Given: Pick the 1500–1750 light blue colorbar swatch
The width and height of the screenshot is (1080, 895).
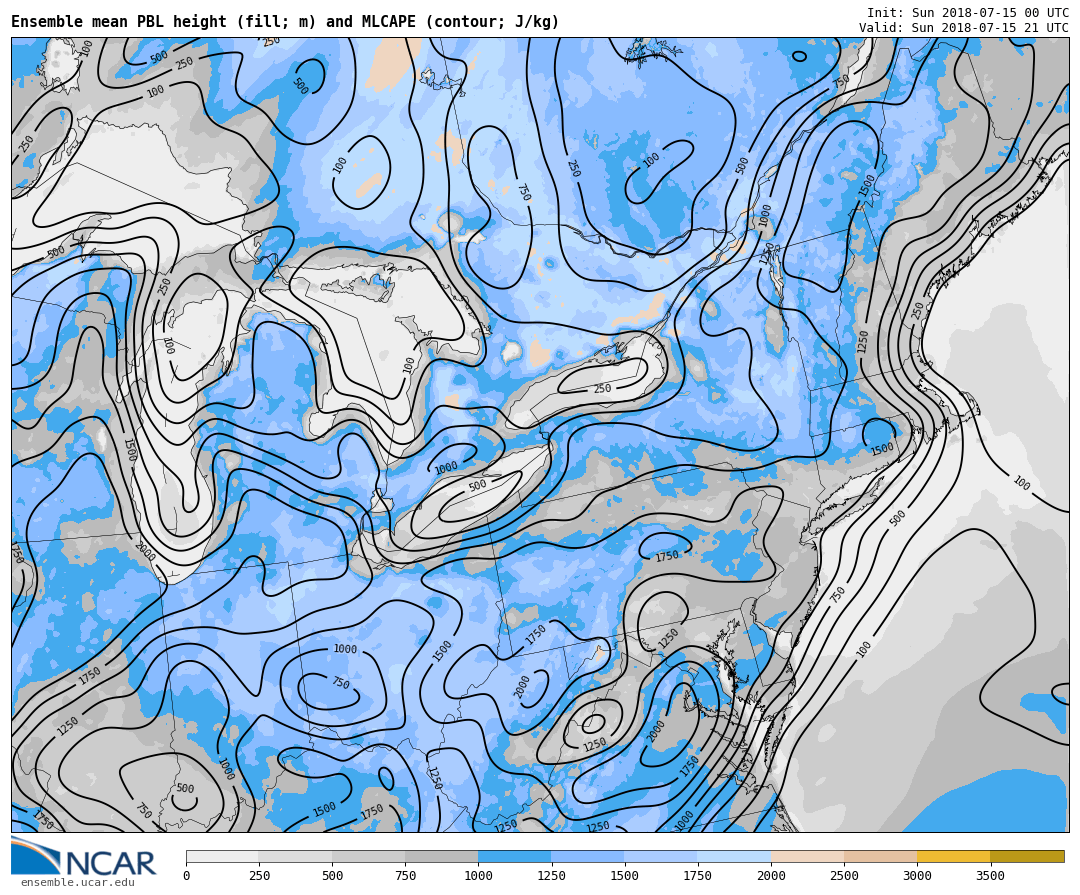Looking at the screenshot, I should click(661, 856).
